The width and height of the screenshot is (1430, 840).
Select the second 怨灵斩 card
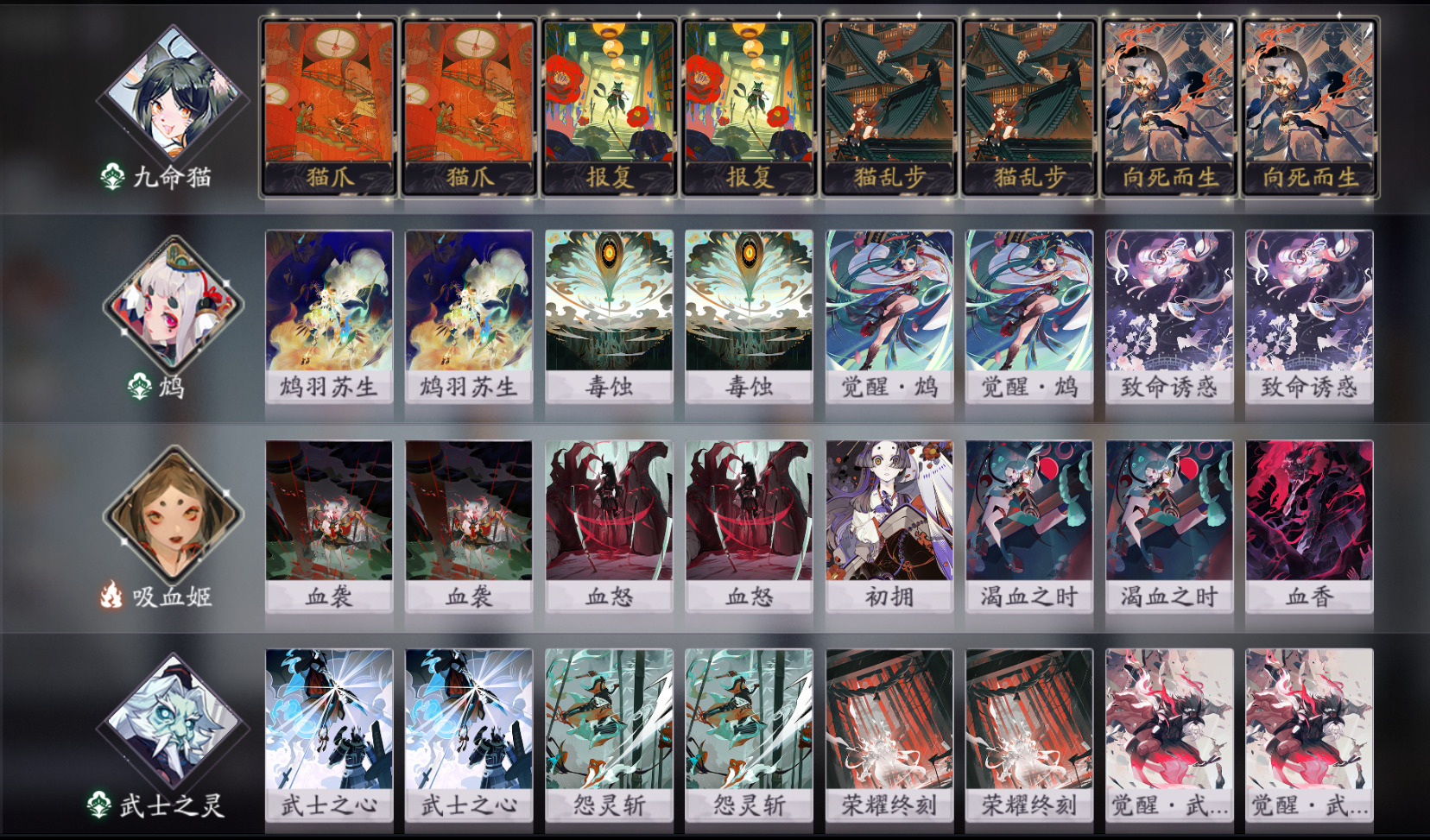(748, 736)
